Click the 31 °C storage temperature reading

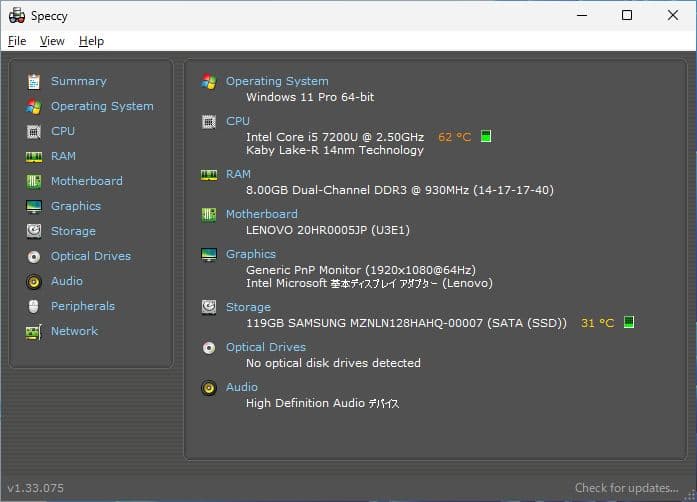point(597,322)
